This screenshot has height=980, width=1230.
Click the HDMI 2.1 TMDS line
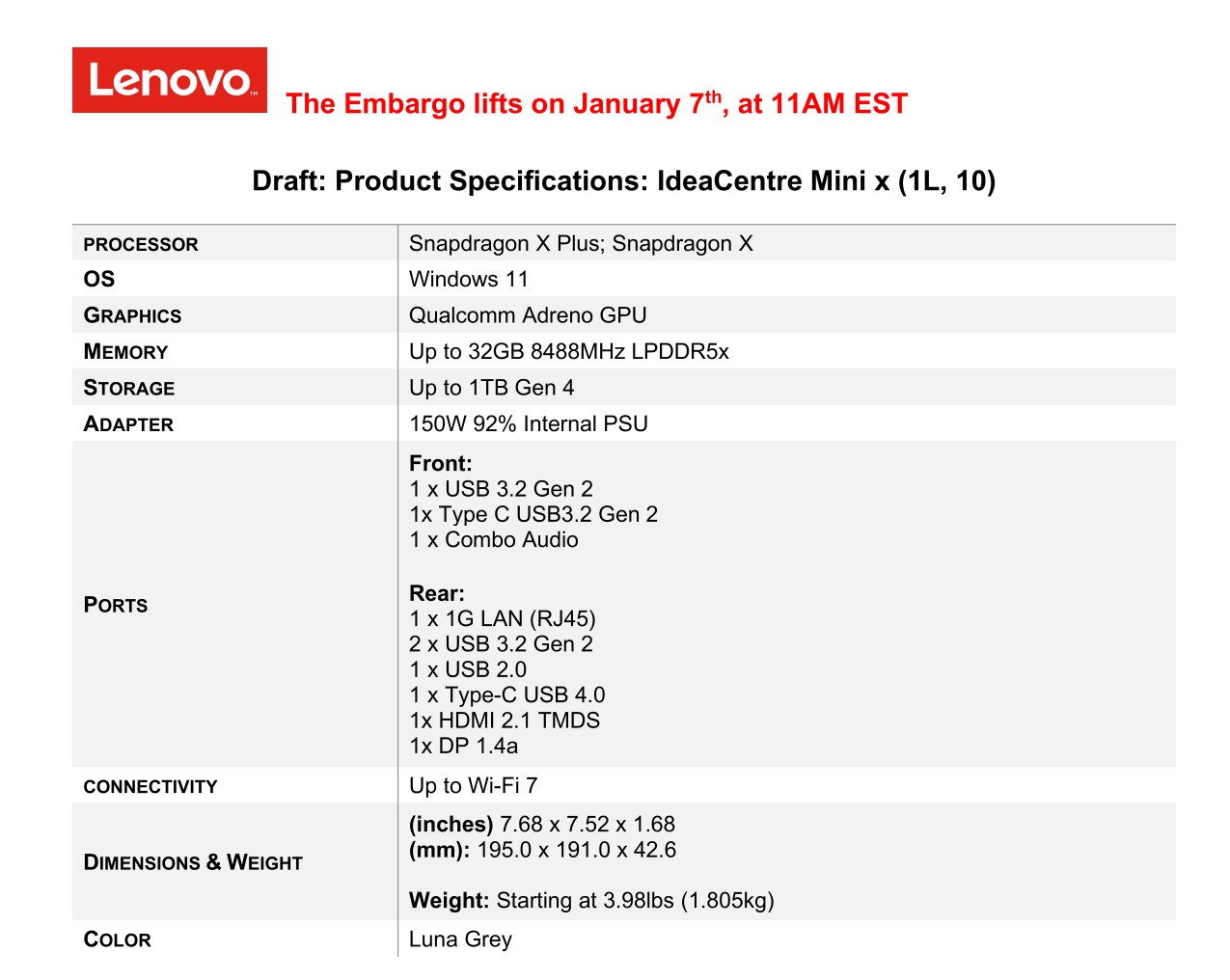[505, 721]
